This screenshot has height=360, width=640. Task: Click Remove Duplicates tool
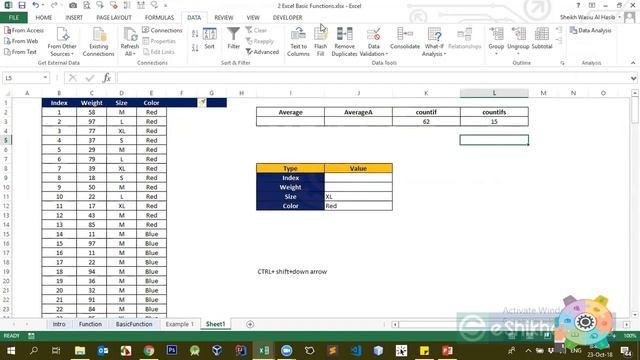tap(344, 41)
